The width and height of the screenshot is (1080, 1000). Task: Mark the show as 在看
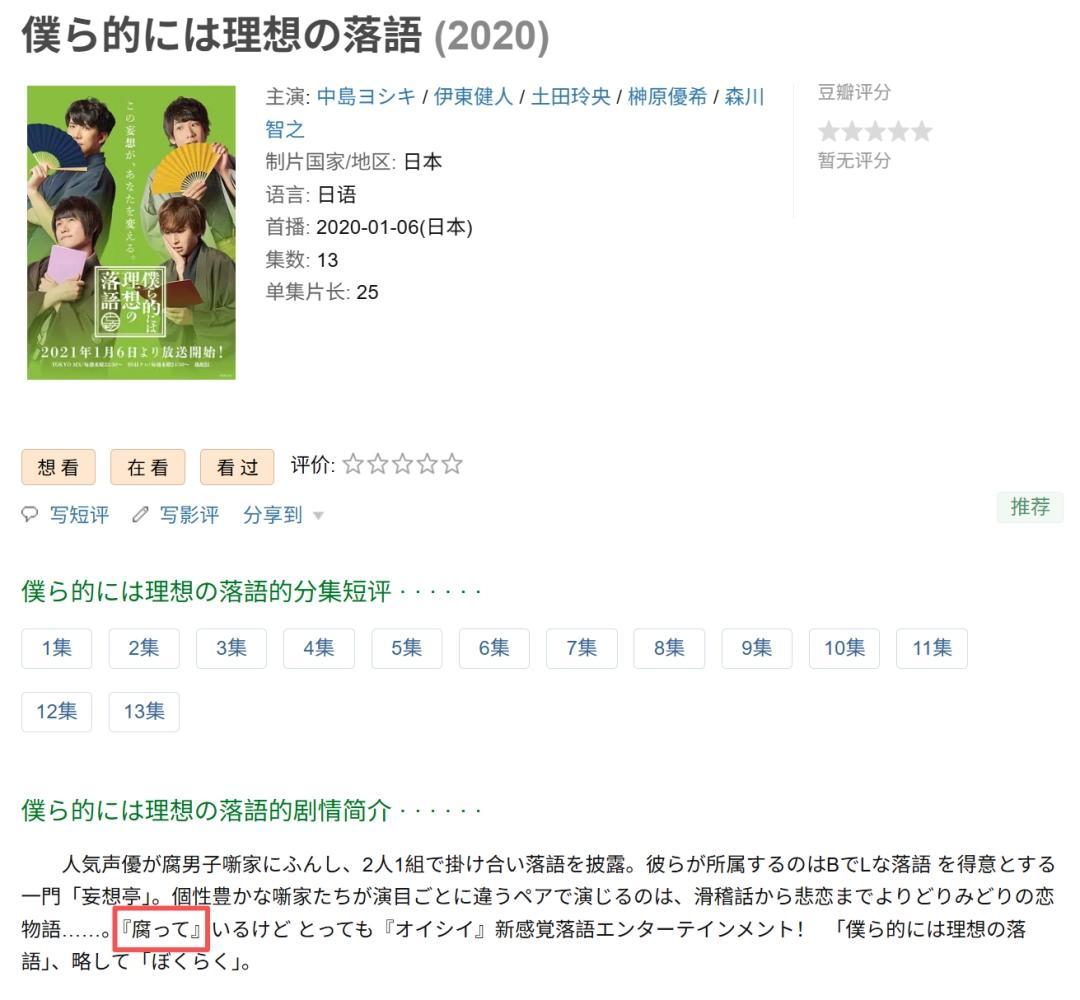148,468
